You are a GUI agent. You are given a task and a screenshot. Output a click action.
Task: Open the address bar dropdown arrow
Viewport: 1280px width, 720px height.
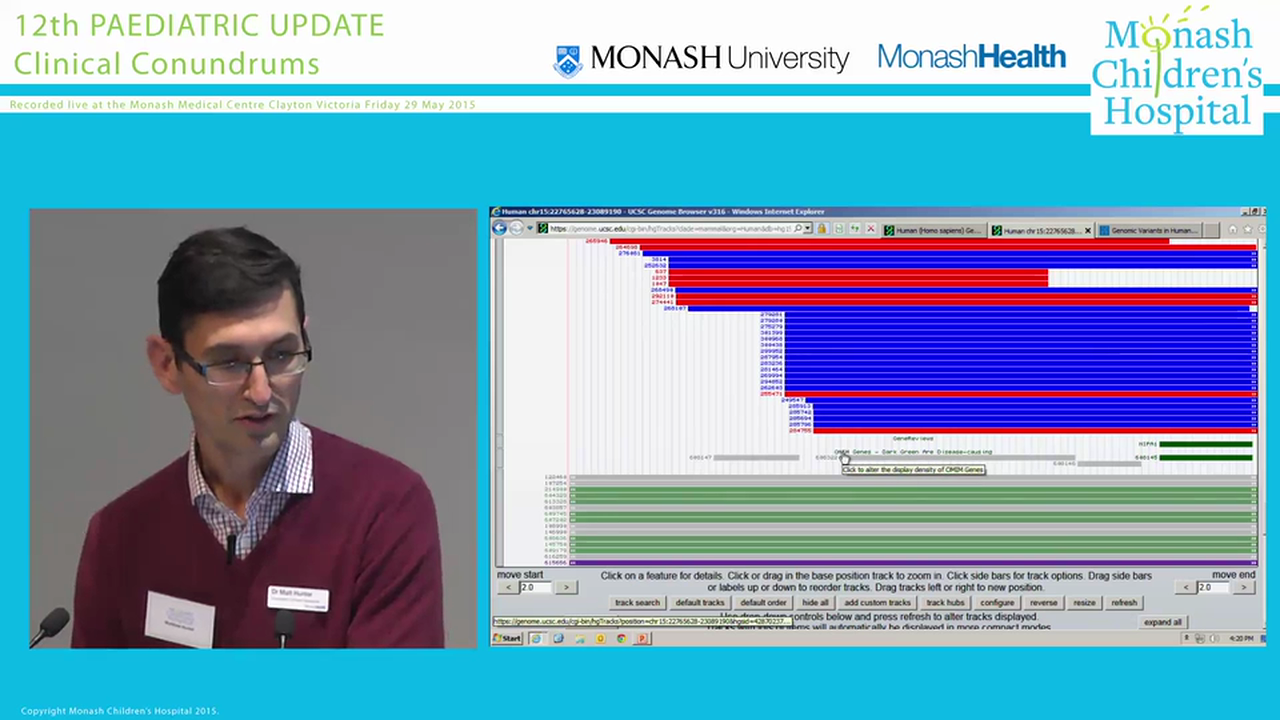click(x=807, y=228)
